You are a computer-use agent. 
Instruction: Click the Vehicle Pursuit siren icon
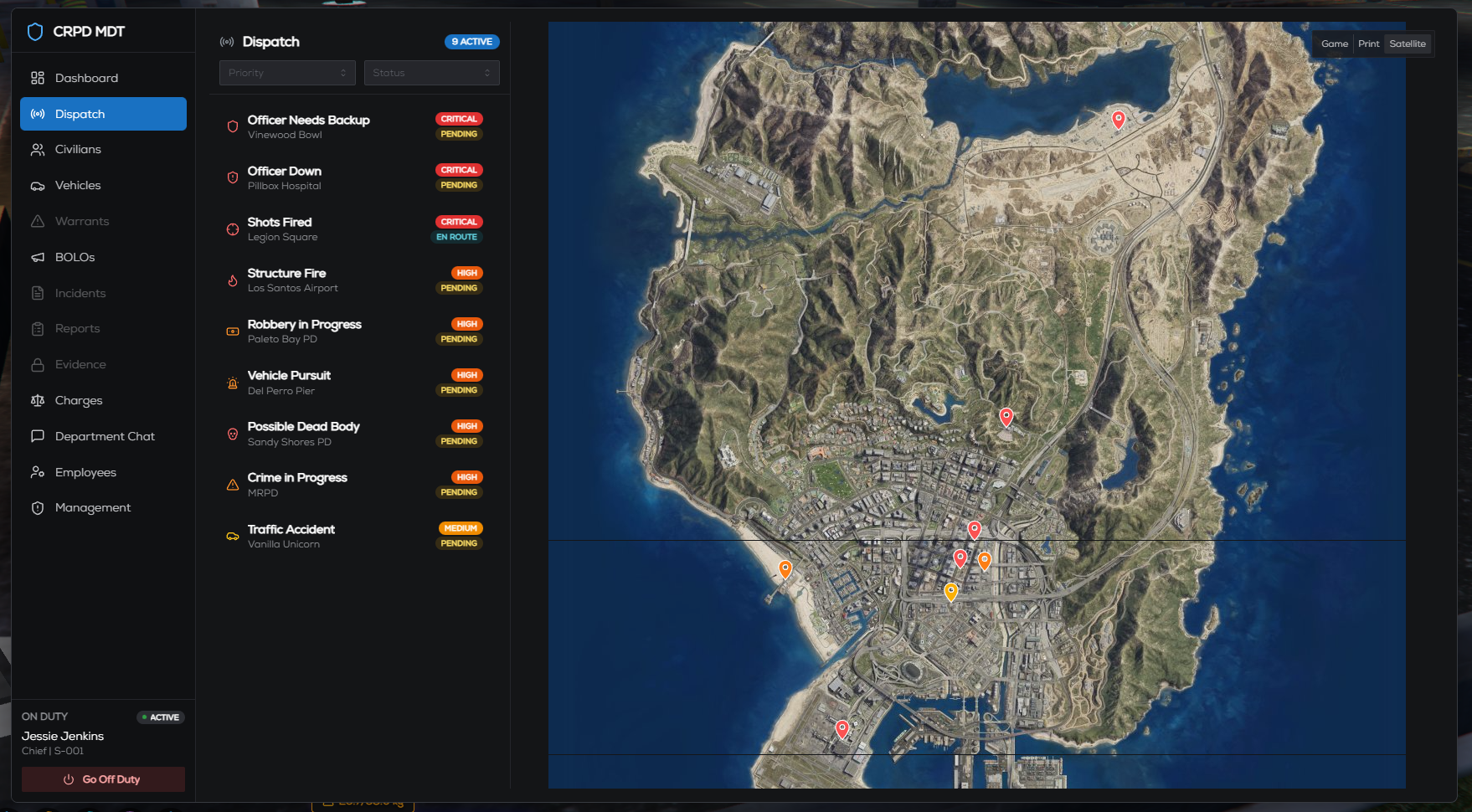click(x=233, y=383)
